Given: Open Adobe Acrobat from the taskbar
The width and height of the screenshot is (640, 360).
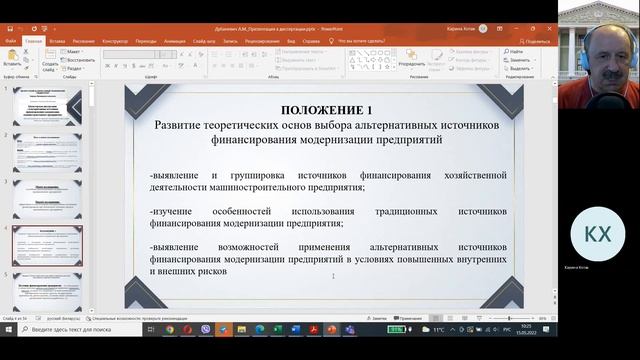Looking at the screenshot, I should pos(313,329).
